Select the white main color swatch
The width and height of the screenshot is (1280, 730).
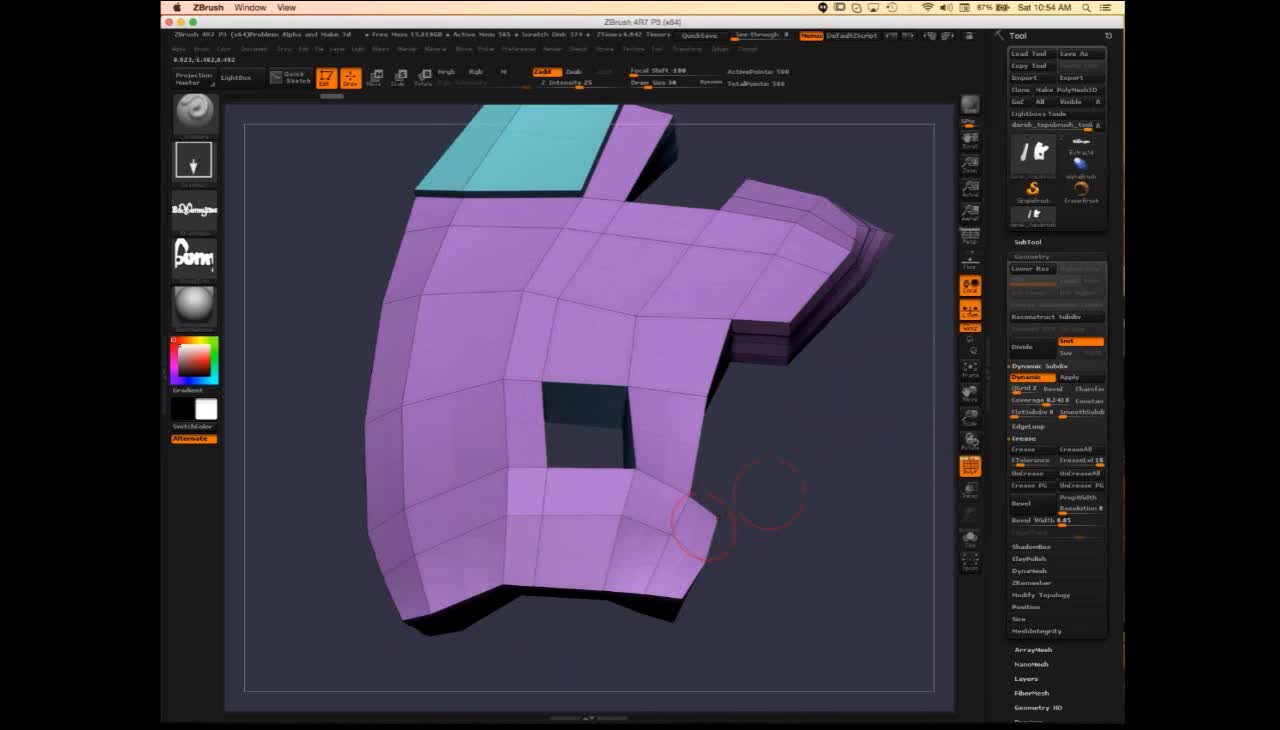coord(206,409)
